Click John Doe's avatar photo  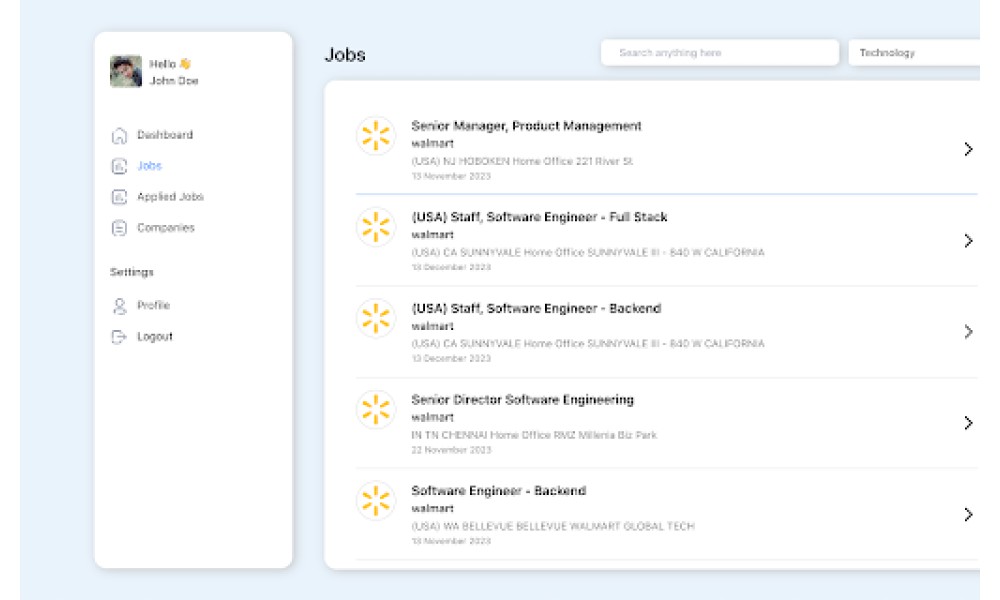[x=126, y=71]
